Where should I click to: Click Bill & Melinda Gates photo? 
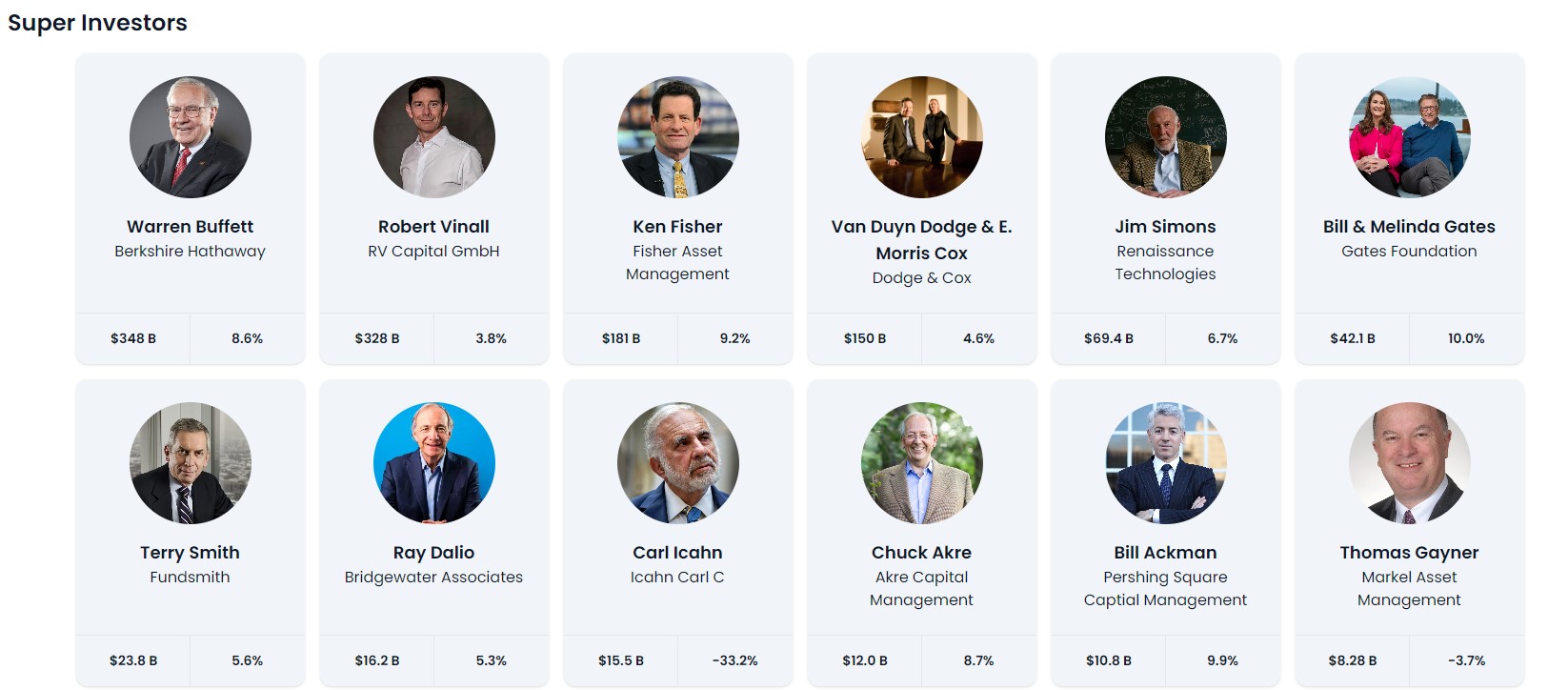coord(1410,137)
